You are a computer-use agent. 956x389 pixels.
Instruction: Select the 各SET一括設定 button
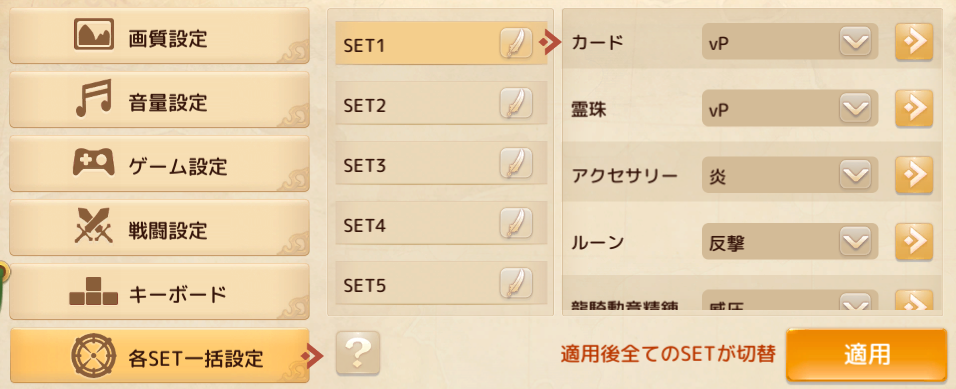pyautogui.click(x=160, y=356)
